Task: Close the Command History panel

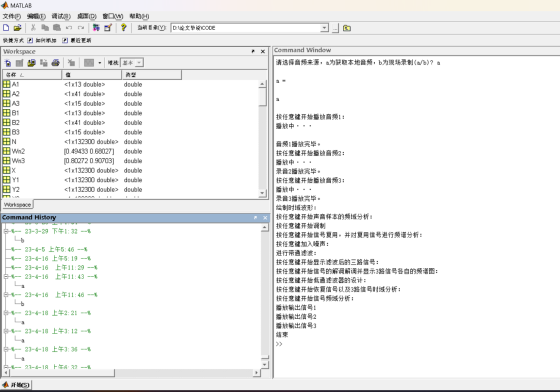Action: pyautogui.click(x=265, y=217)
